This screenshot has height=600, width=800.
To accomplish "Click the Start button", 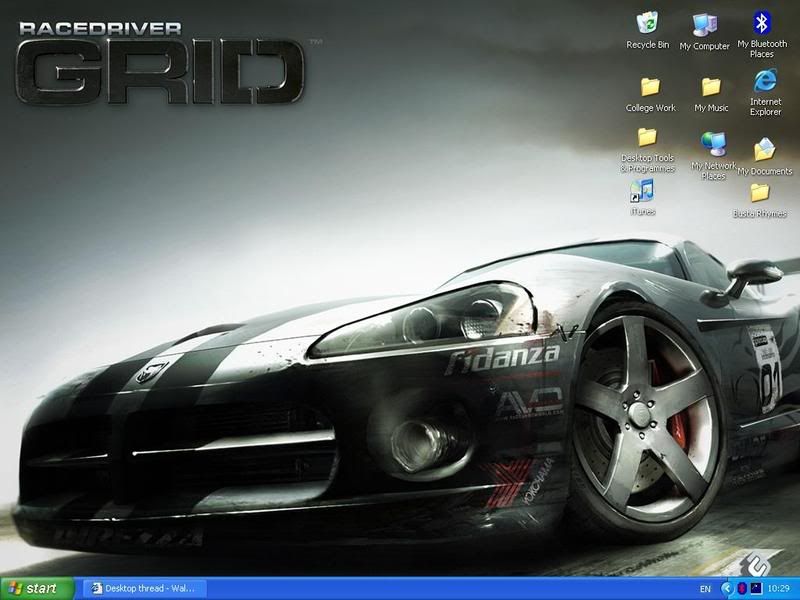I will (37, 588).
